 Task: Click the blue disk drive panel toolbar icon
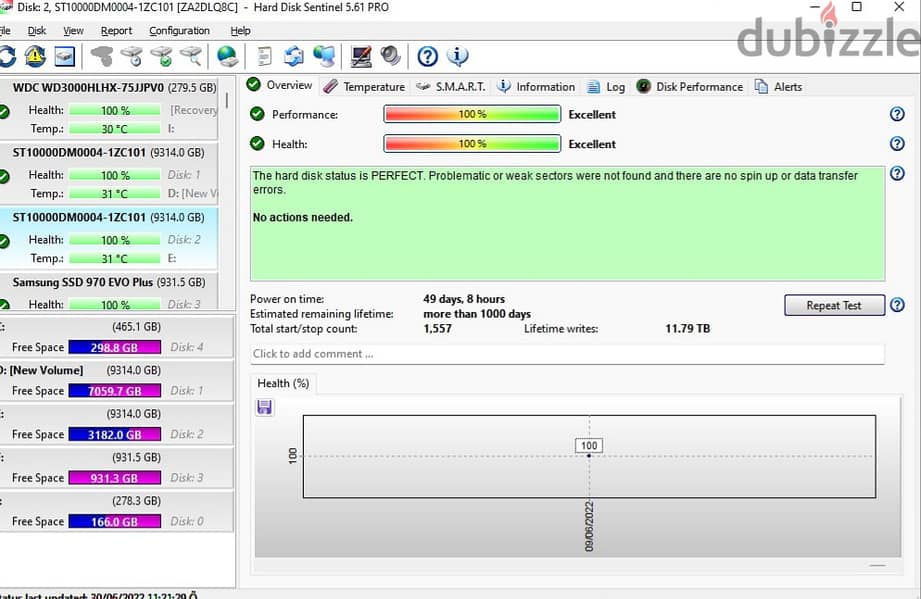[x=65, y=56]
